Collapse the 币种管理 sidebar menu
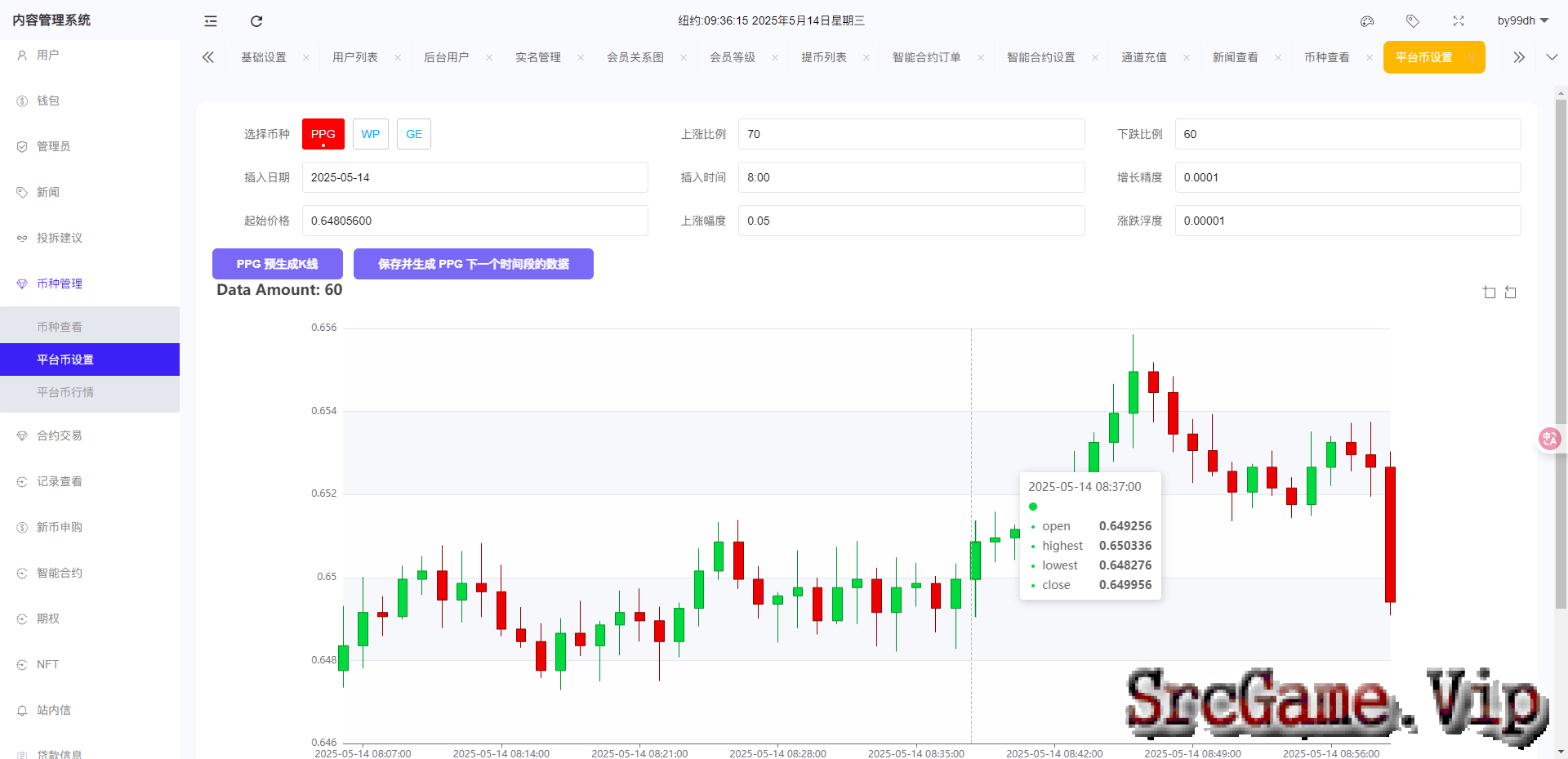 click(90, 284)
